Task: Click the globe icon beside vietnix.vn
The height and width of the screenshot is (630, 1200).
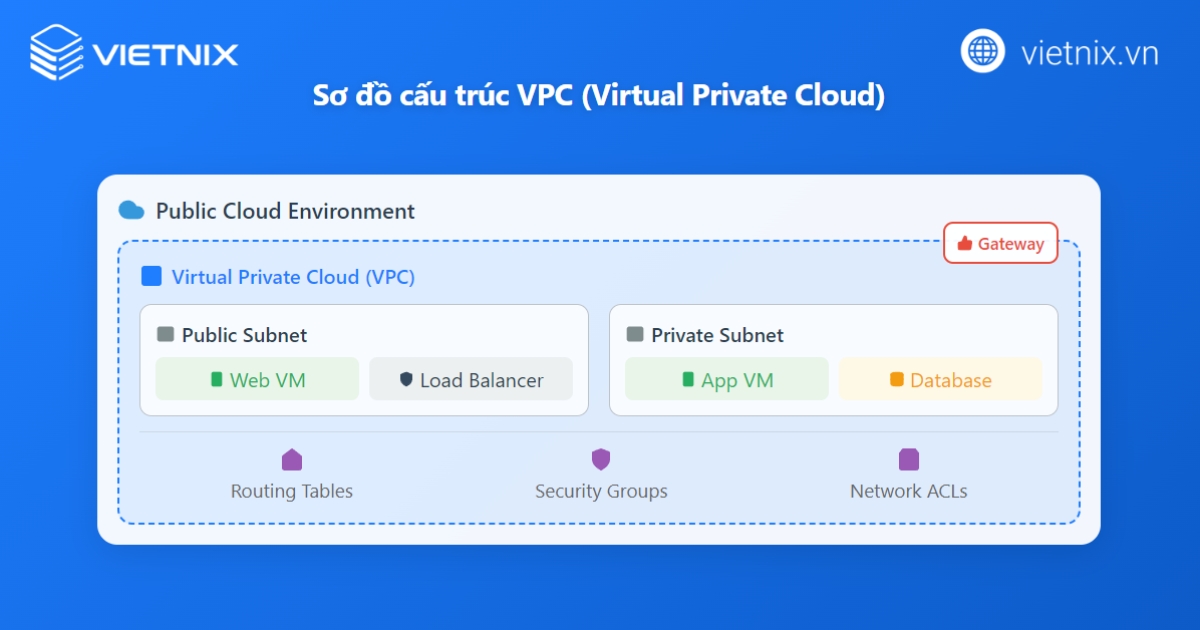Action: point(983,51)
